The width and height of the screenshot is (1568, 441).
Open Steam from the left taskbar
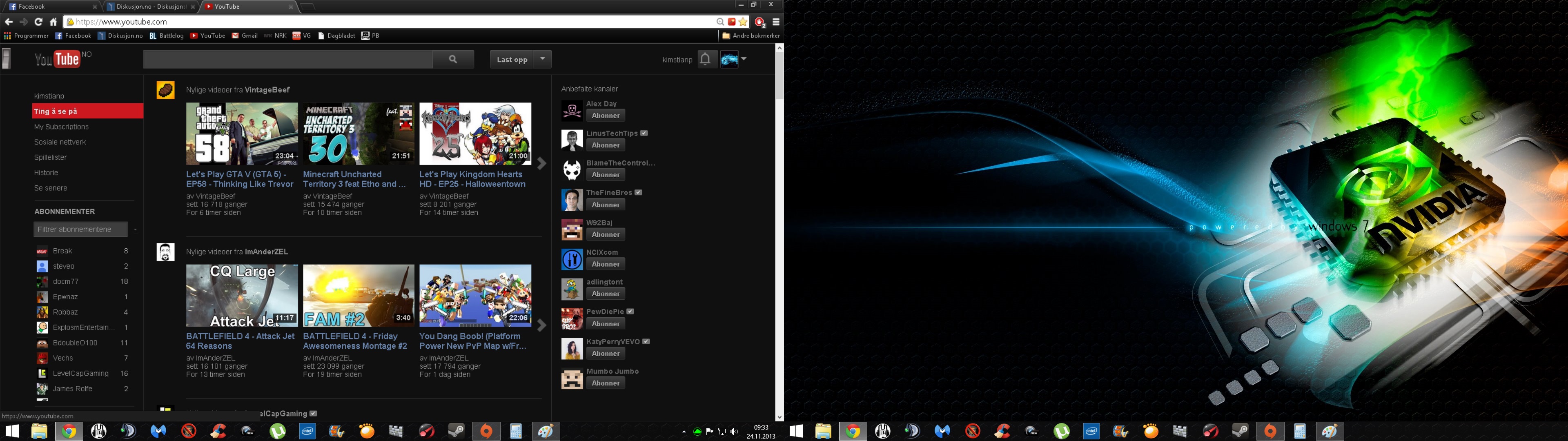point(456,431)
